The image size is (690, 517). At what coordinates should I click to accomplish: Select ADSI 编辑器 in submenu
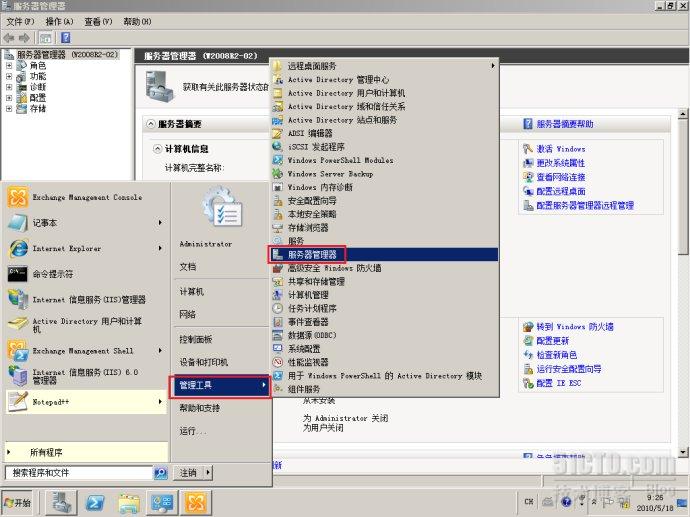(384, 133)
